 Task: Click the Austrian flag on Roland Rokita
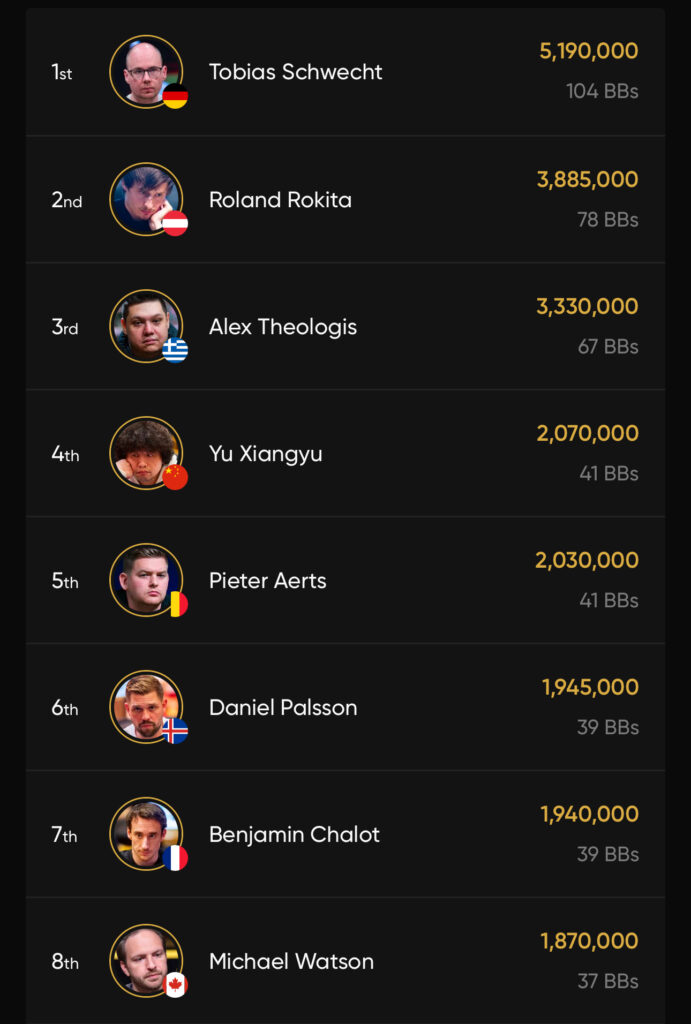176,224
